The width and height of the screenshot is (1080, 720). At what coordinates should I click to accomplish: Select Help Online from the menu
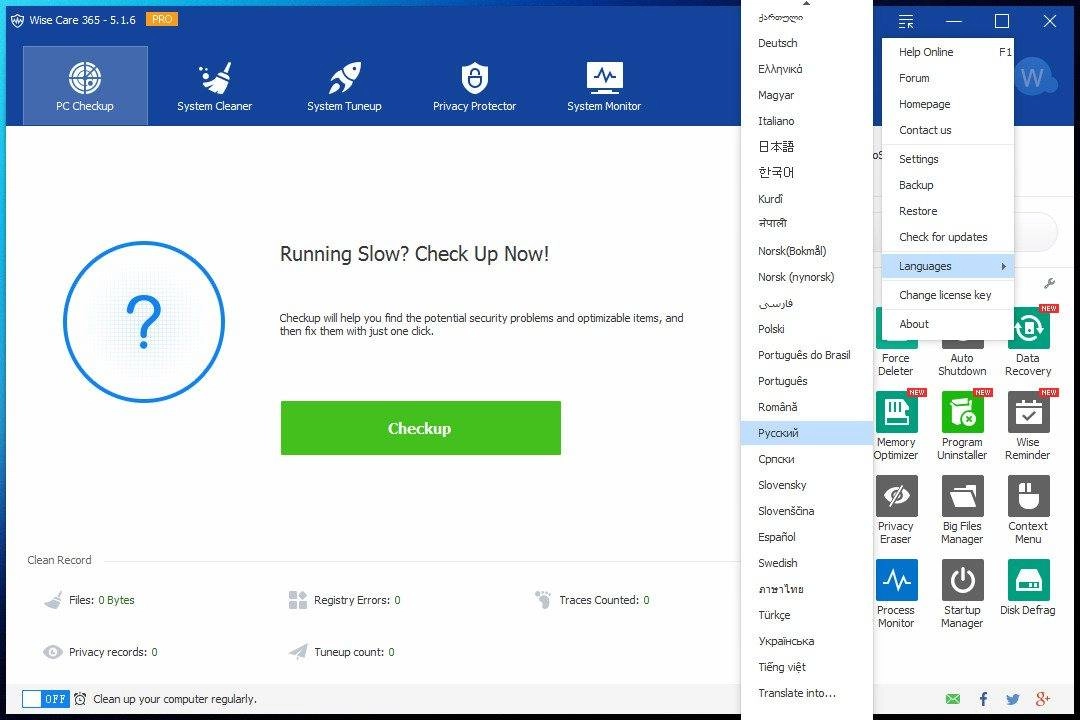click(948, 52)
